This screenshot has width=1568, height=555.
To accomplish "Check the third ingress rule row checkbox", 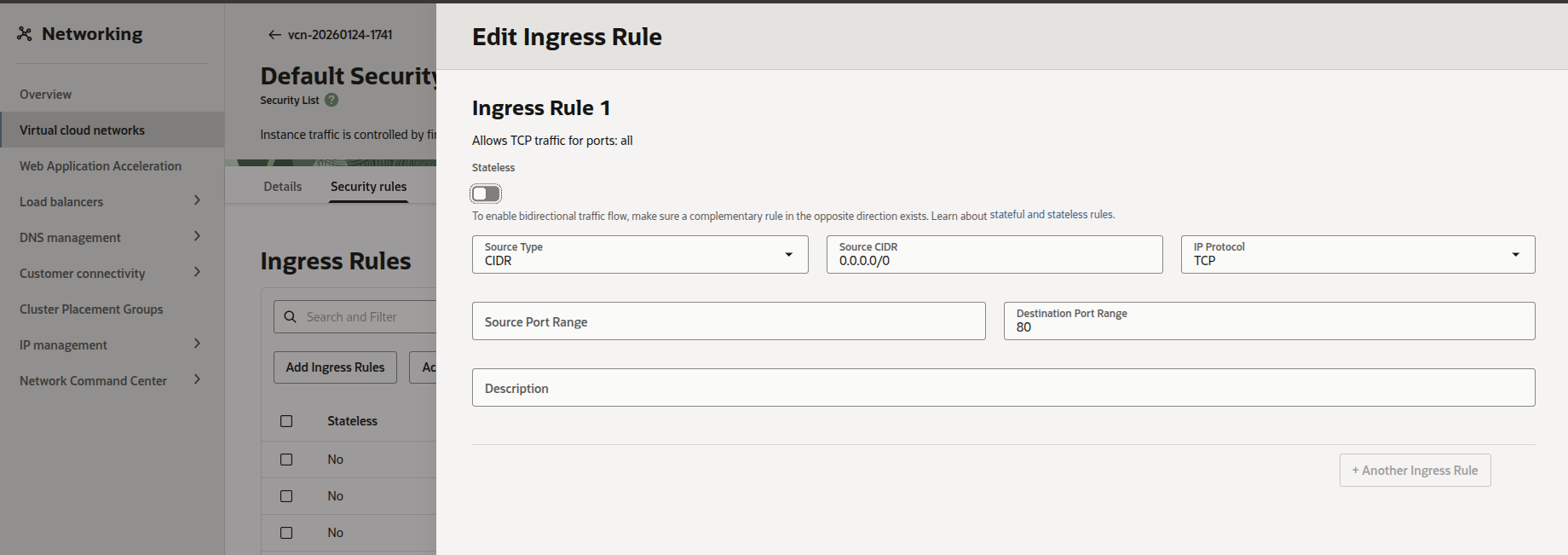I will point(286,533).
